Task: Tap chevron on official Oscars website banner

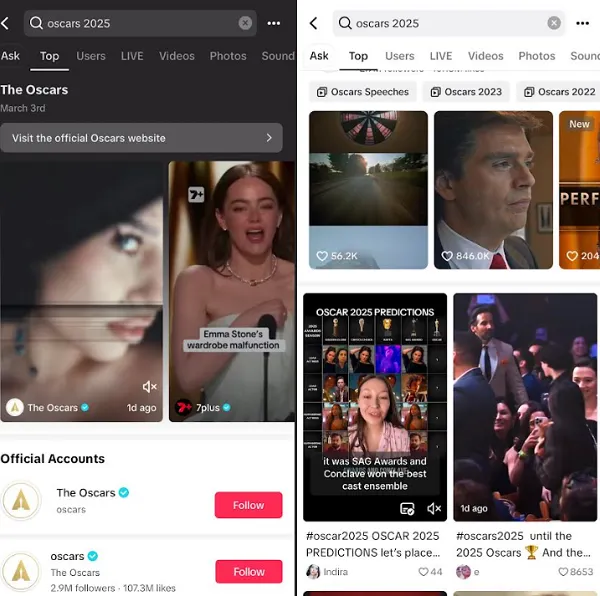Action: 269,138
